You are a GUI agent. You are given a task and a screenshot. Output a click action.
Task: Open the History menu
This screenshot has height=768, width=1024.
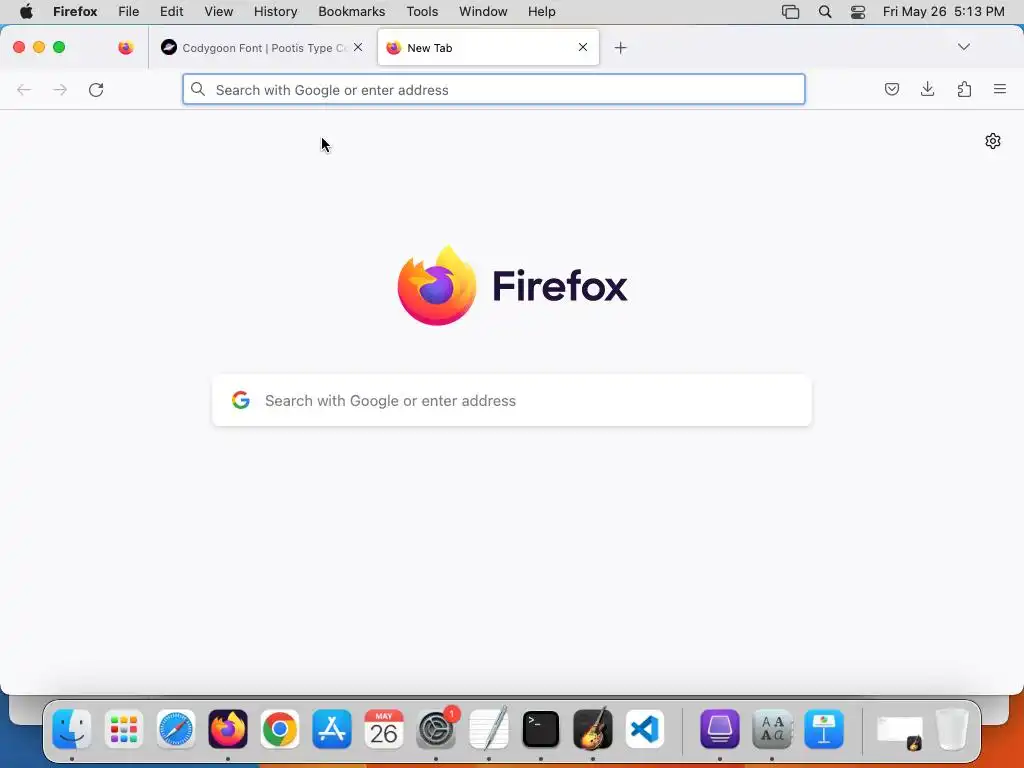(x=276, y=12)
